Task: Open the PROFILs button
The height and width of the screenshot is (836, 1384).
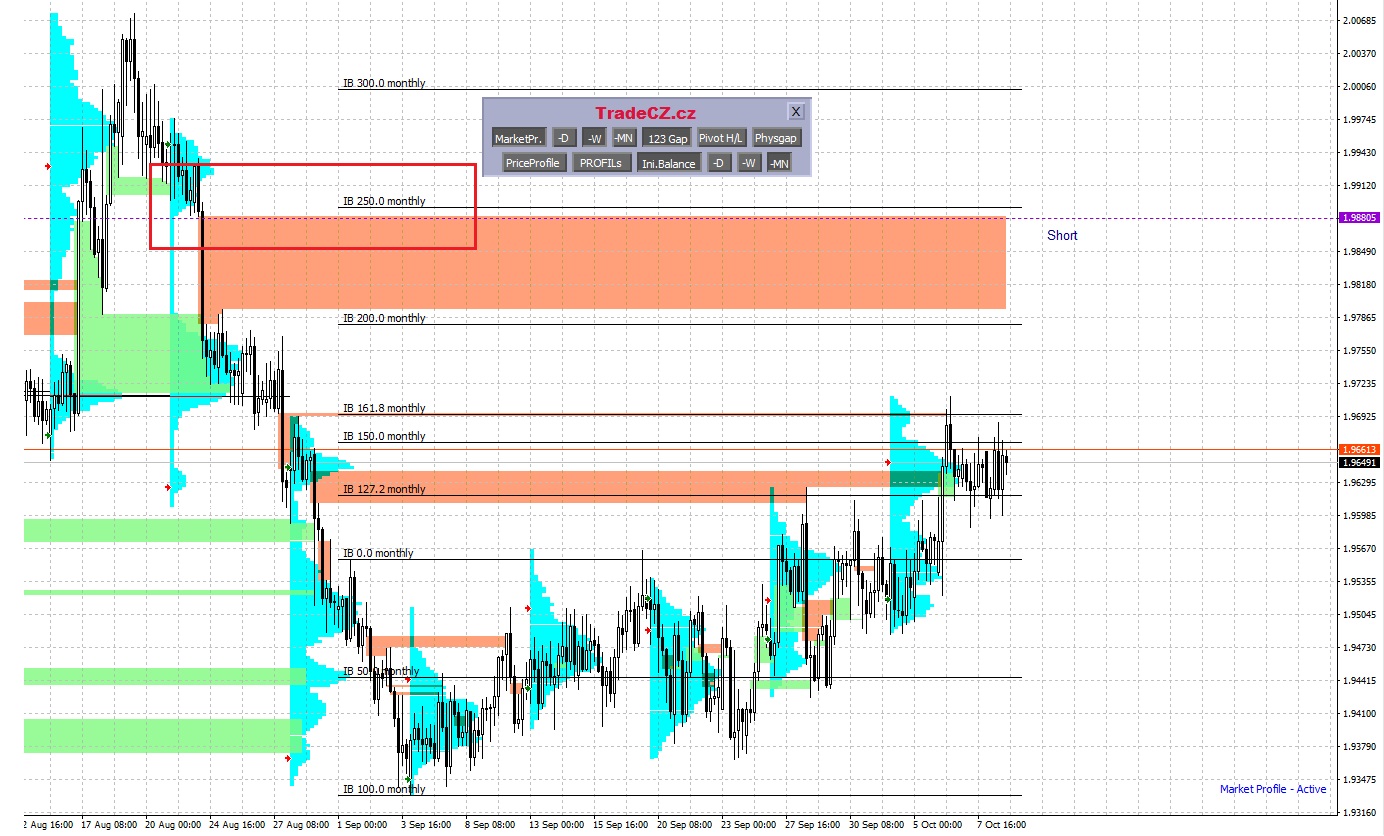Action: [601, 163]
